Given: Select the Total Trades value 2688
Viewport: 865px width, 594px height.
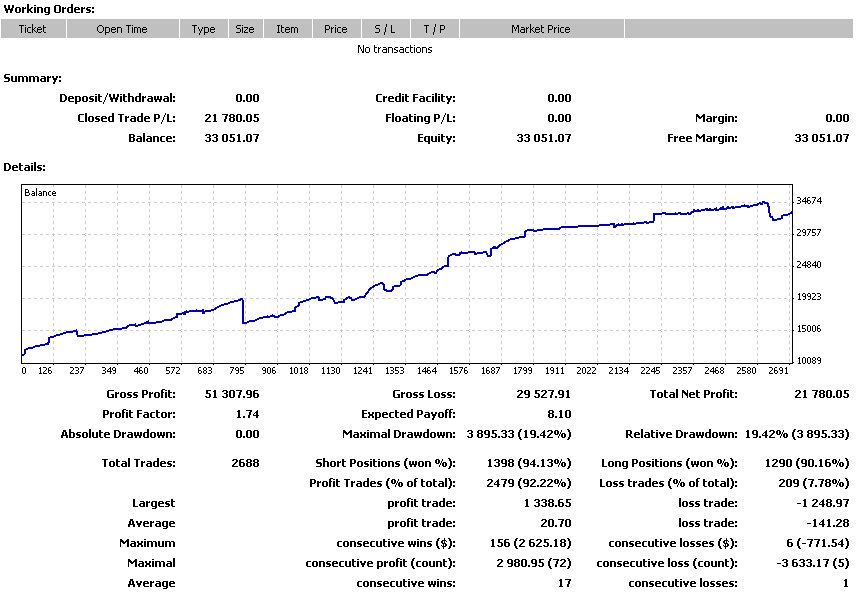Looking at the screenshot, I should 245,463.
